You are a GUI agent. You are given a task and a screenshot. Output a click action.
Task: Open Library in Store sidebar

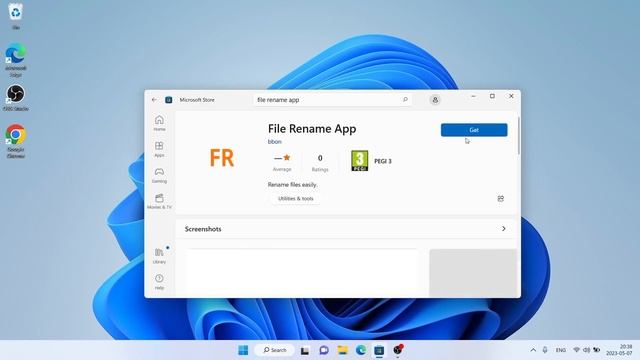click(x=159, y=256)
